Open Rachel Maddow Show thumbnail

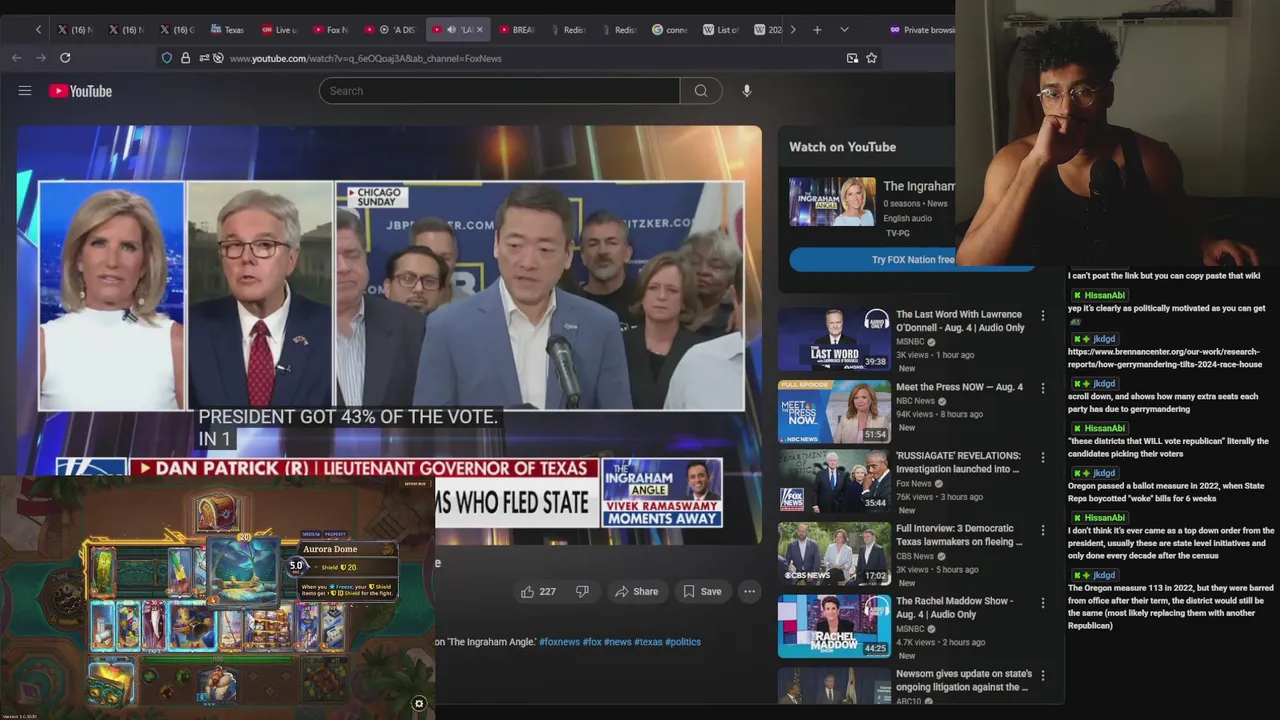pos(834,626)
